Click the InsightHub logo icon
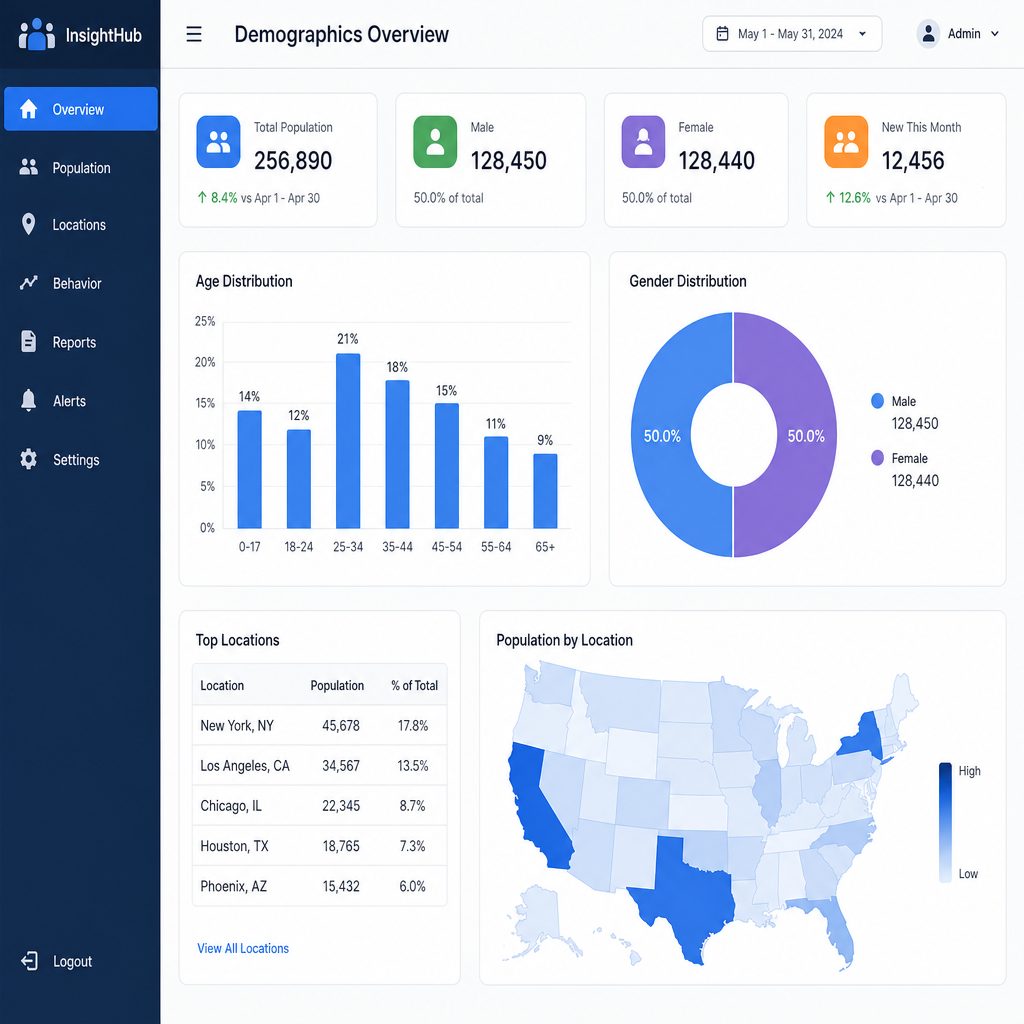The height and width of the screenshot is (1024, 1024). 37,34
